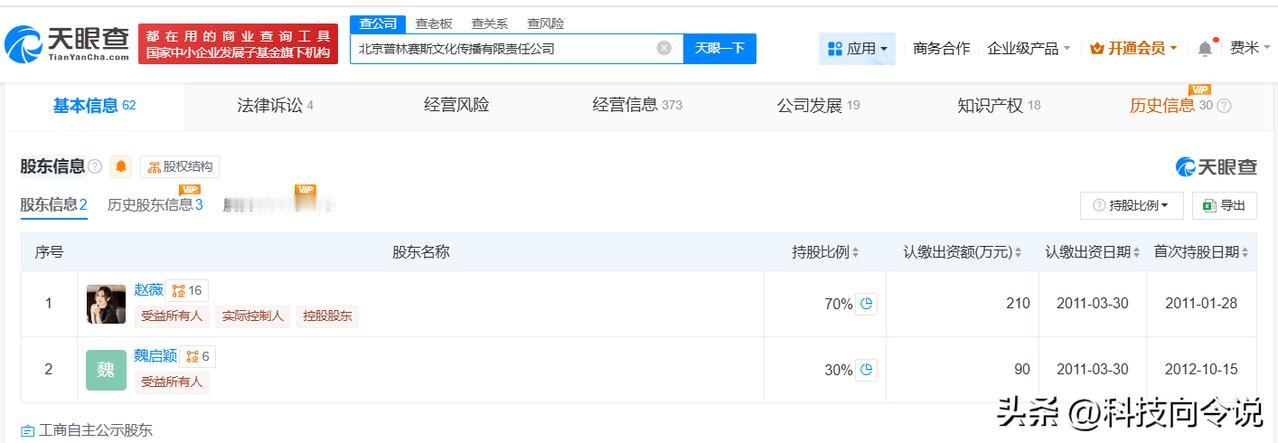
Task: Switch to the 经营风险 tab
Action: 456,105
